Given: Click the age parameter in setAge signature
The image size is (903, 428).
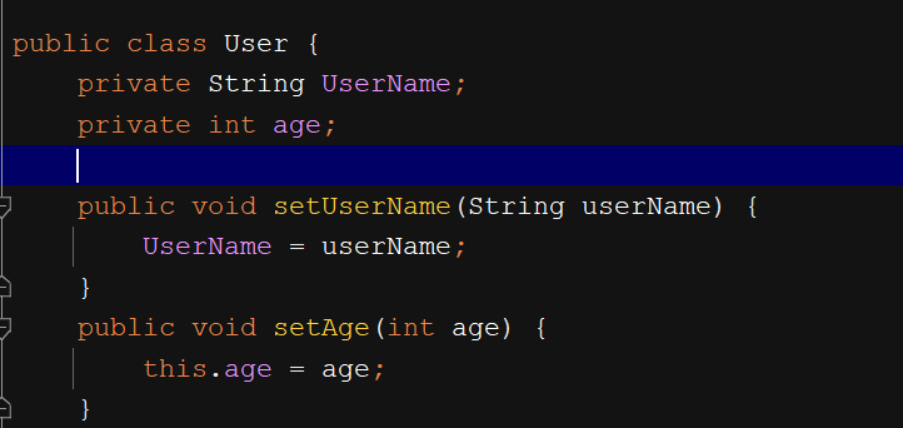Looking at the screenshot, I should [x=475, y=327].
